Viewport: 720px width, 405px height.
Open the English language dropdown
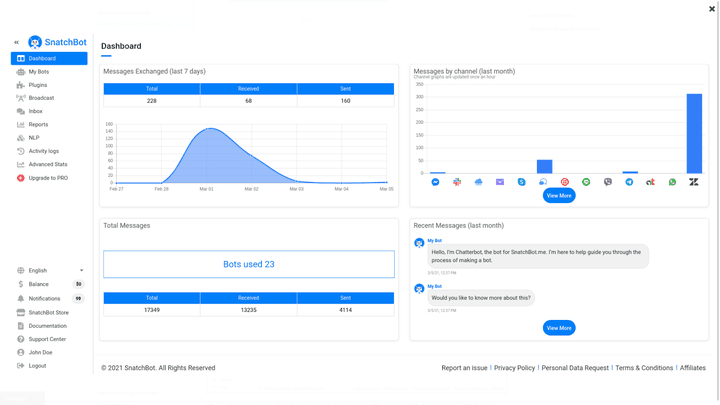click(x=50, y=270)
